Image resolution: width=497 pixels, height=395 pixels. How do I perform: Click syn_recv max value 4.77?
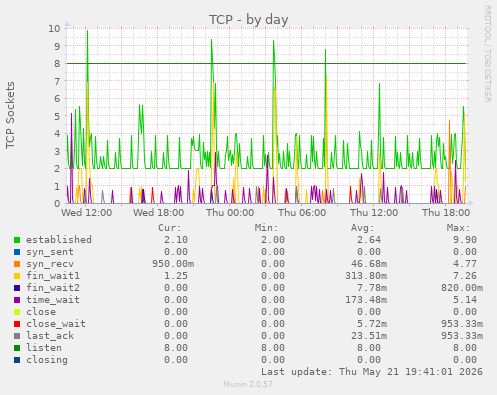click(x=465, y=264)
